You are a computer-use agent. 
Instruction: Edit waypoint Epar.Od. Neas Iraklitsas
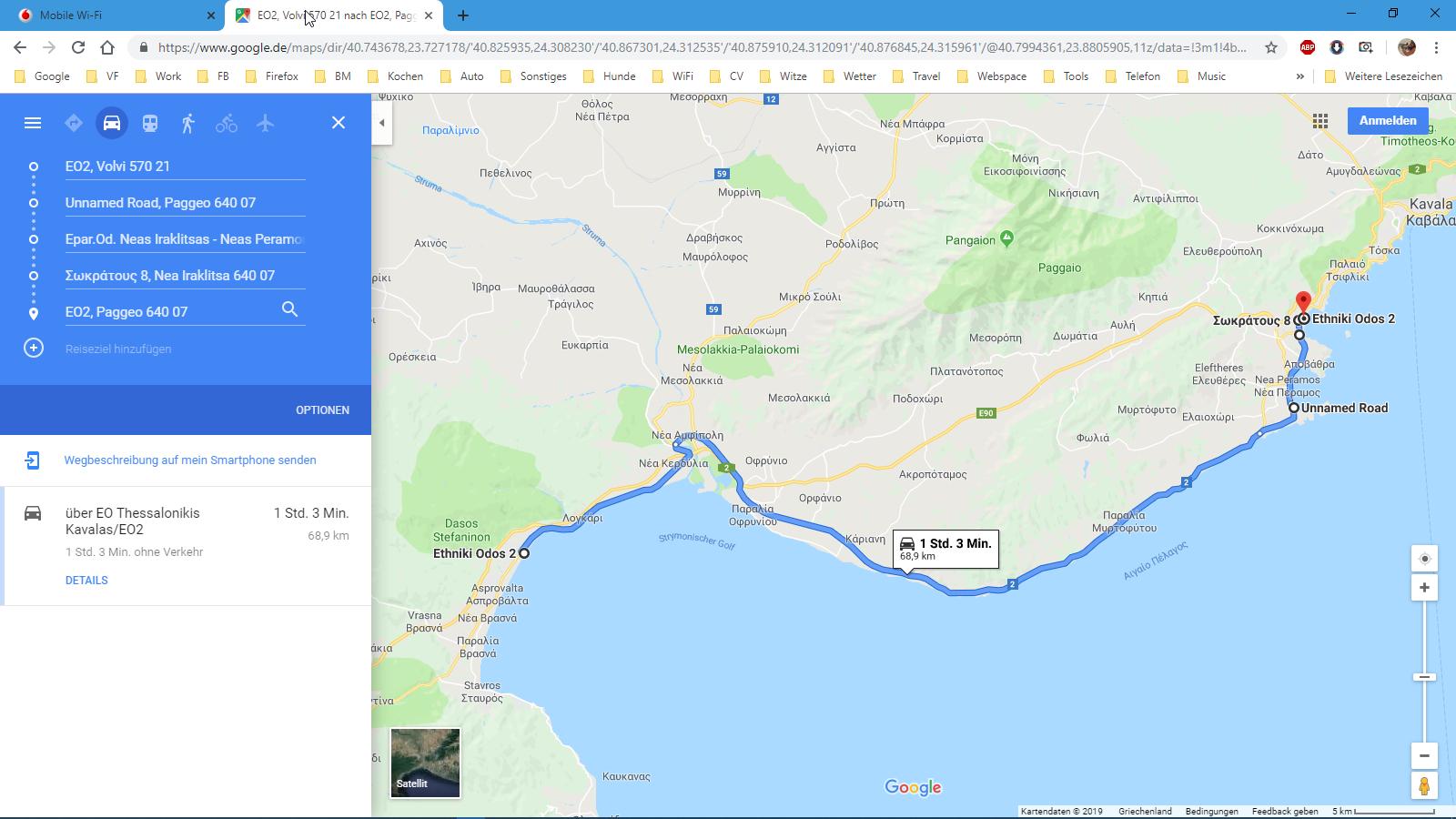tap(185, 239)
